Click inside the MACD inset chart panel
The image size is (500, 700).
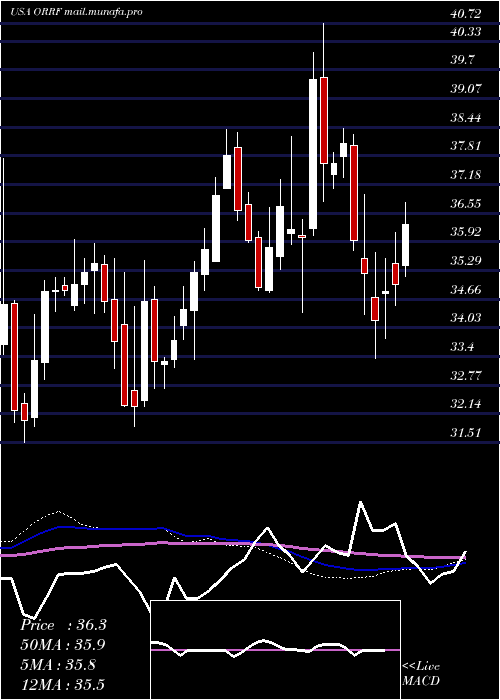[276, 650]
